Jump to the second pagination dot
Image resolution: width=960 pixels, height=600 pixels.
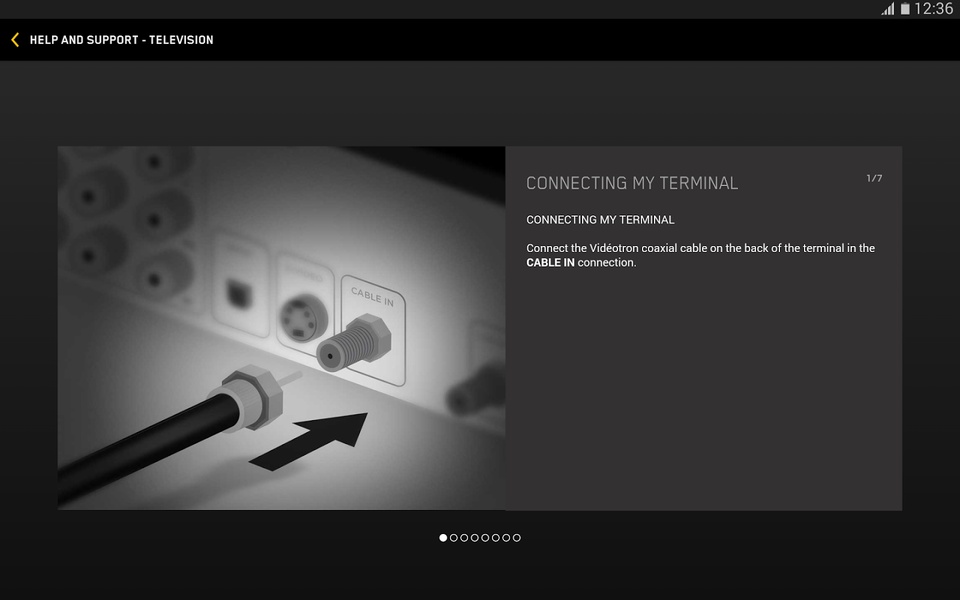[x=454, y=538]
